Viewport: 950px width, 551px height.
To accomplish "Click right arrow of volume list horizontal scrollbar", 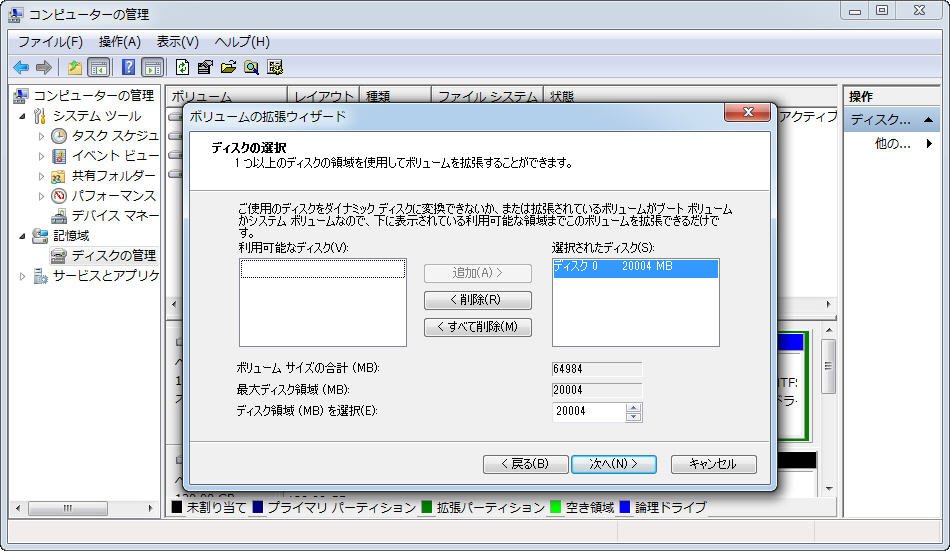I will [x=829, y=304].
